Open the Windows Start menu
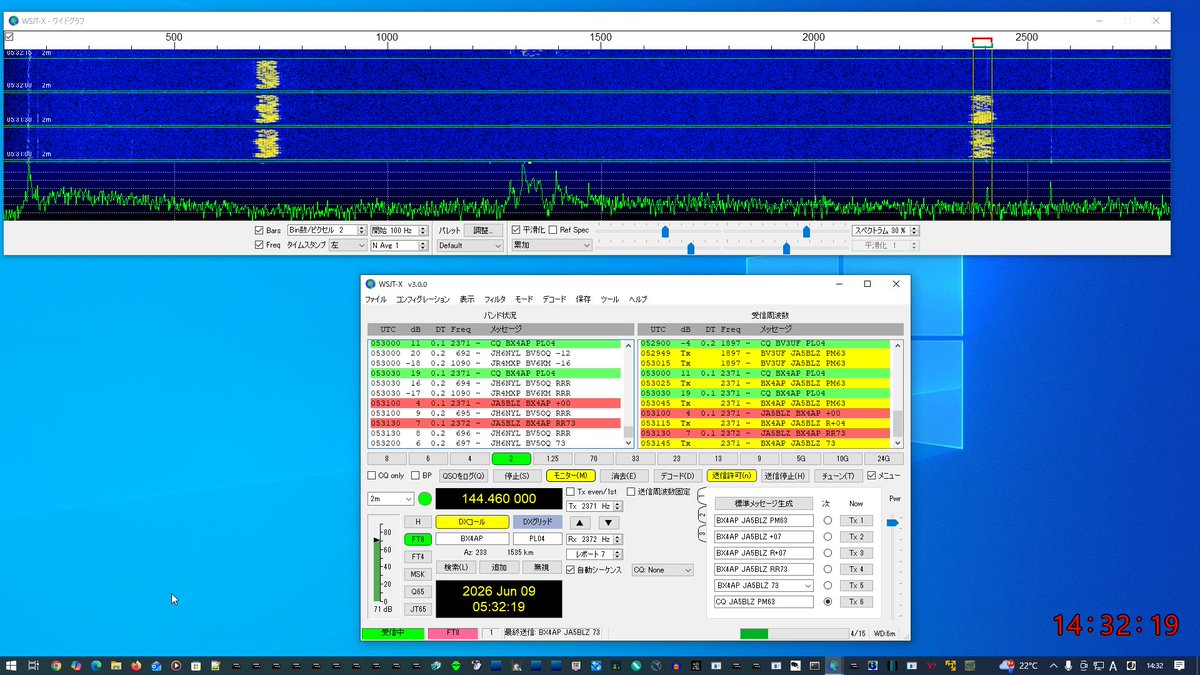 (13, 665)
